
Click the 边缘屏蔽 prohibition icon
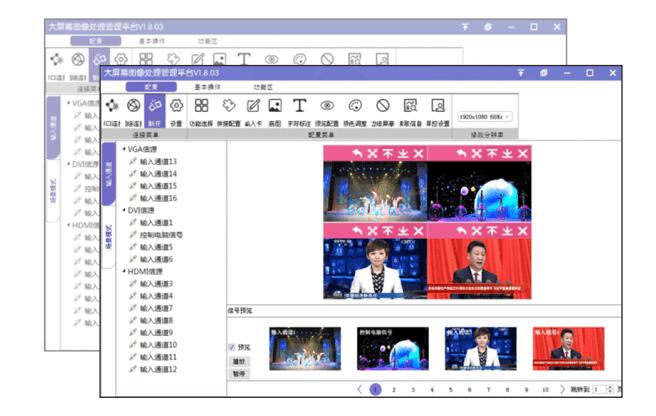pos(382,106)
